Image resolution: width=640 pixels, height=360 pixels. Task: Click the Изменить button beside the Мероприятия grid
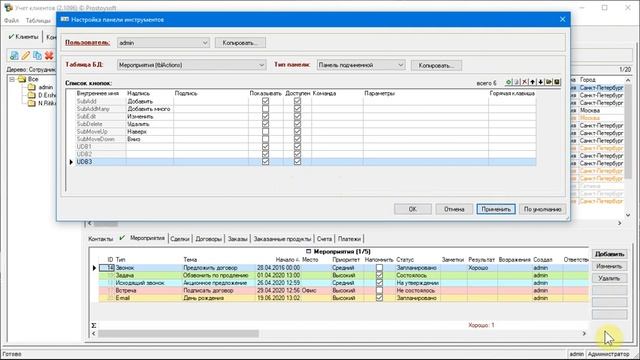coord(609,266)
